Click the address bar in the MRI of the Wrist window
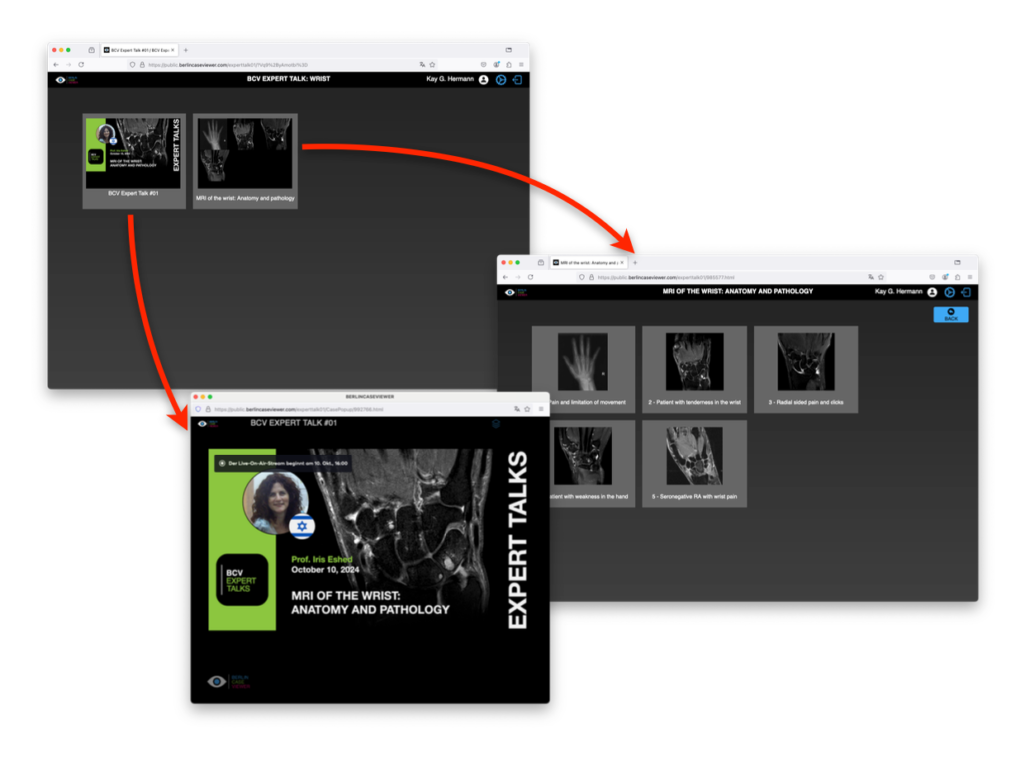This screenshot has width=1030, height=757. pos(729,277)
